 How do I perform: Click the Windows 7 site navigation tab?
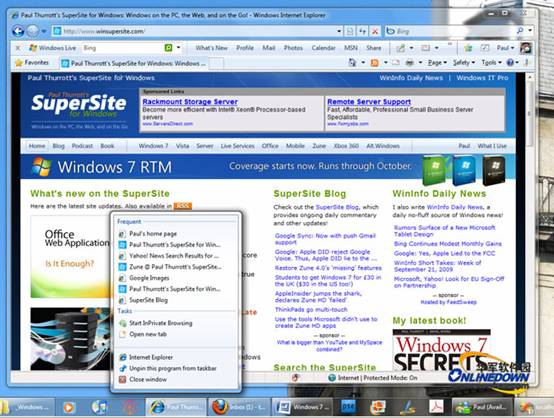(153, 146)
